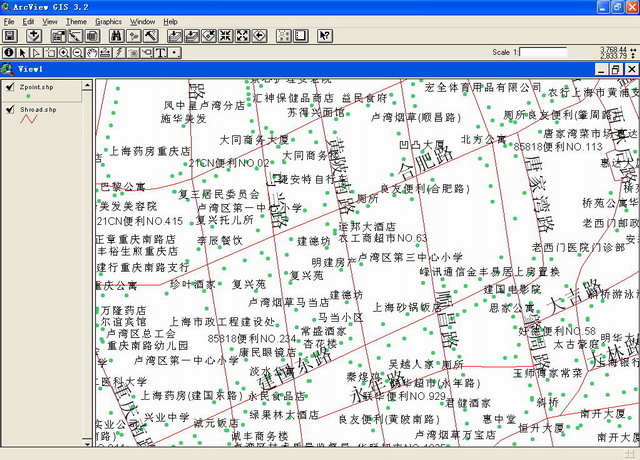The width and height of the screenshot is (640, 460).
Task: Click the 巴黎公寓 map label
Action: [x=123, y=187]
